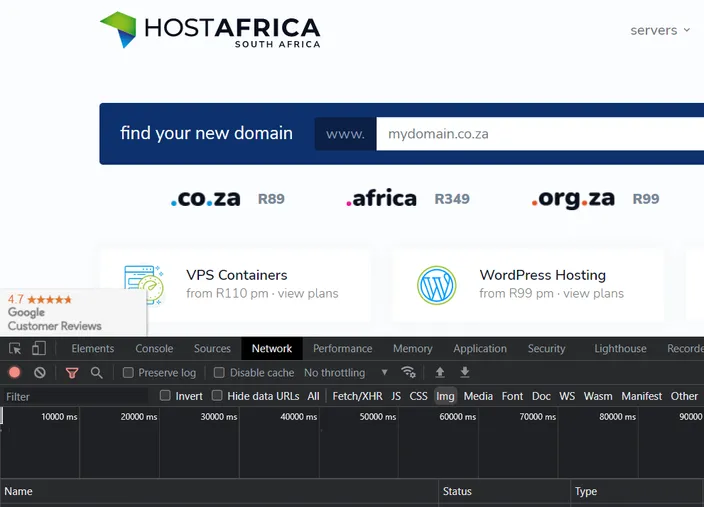Viewport: 704px width, 507px height.
Task: Clear the network log
Action: click(40, 372)
